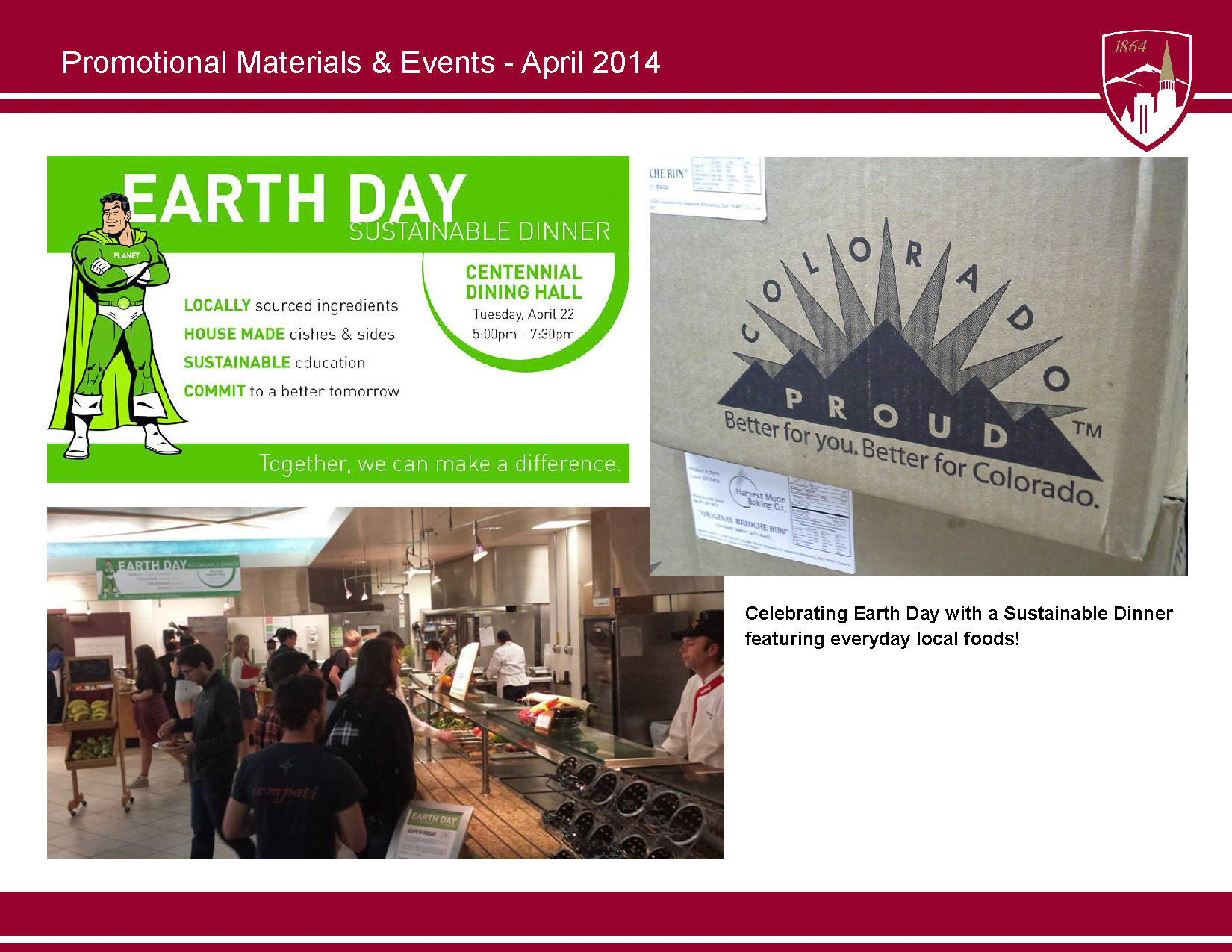This screenshot has width=1232, height=952.
Task: Select the caption 'Celebrating Earth Day with a Sustainable Dinner'
Action: [959, 614]
